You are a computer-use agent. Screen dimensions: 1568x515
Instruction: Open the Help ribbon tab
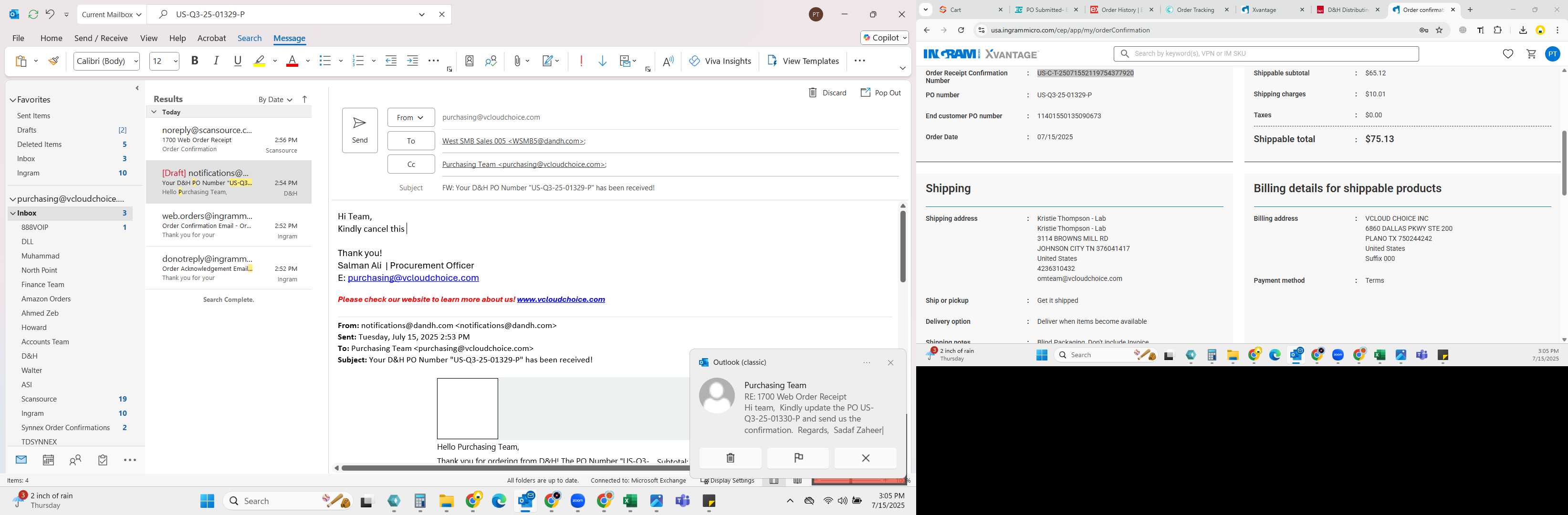177,38
